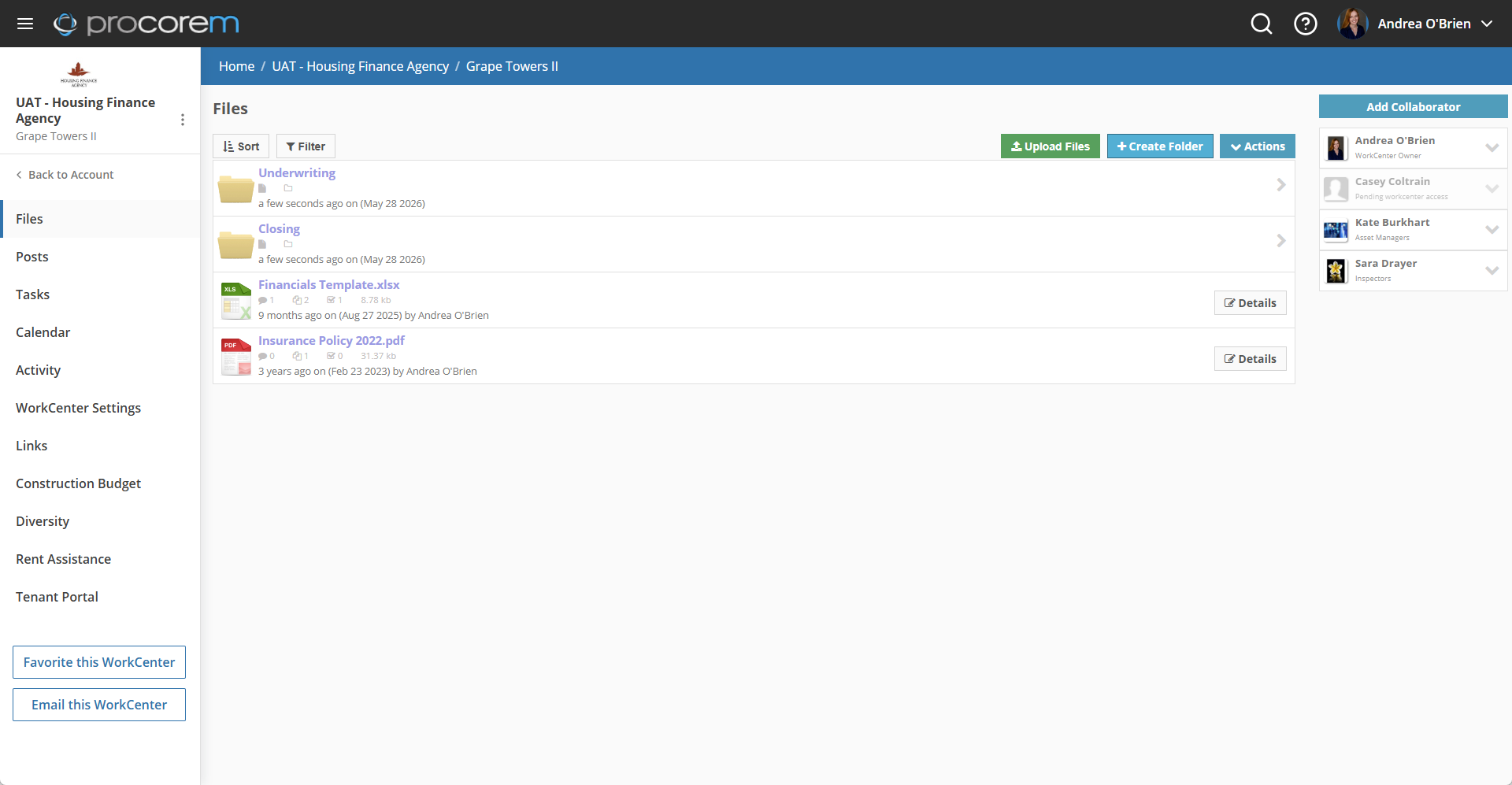This screenshot has width=1512, height=785.
Task: Click versions icon on Insurance Policy 2022.pdf
Action: 297,356
